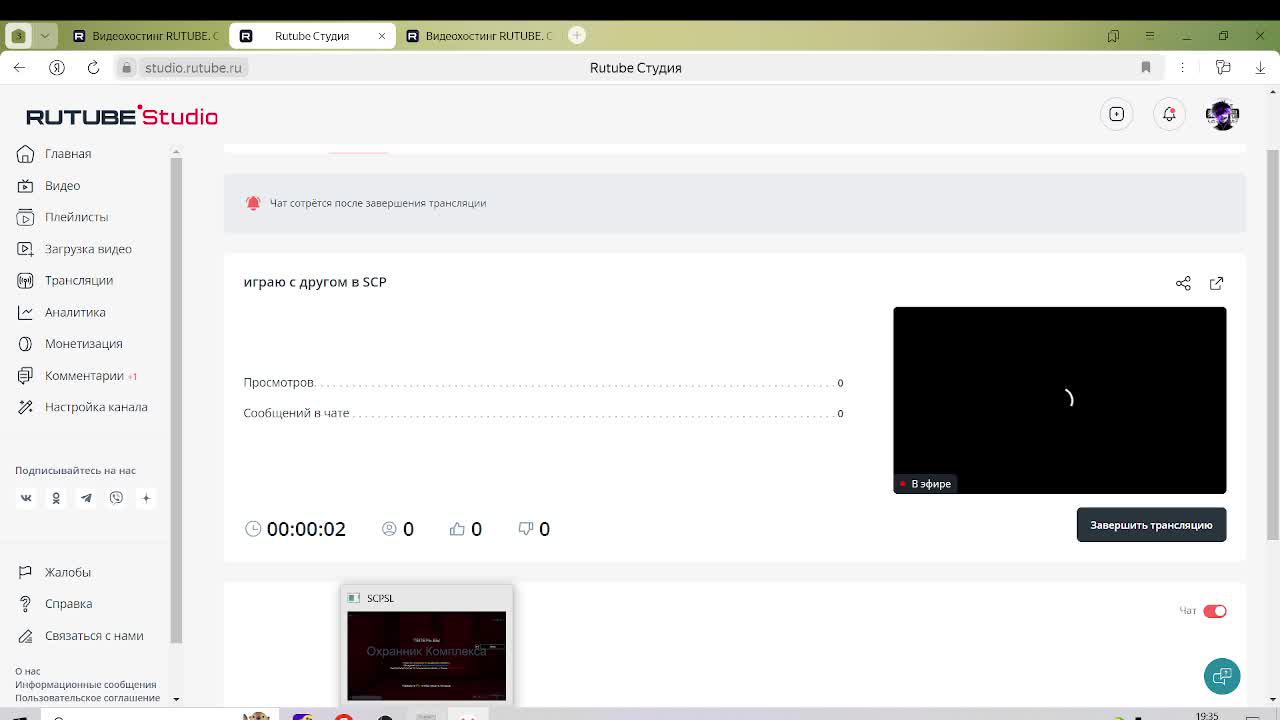Screen dimensions: 1280x720
Task: Click the sidebar scroll-down arrow
Action: point(176,699)
